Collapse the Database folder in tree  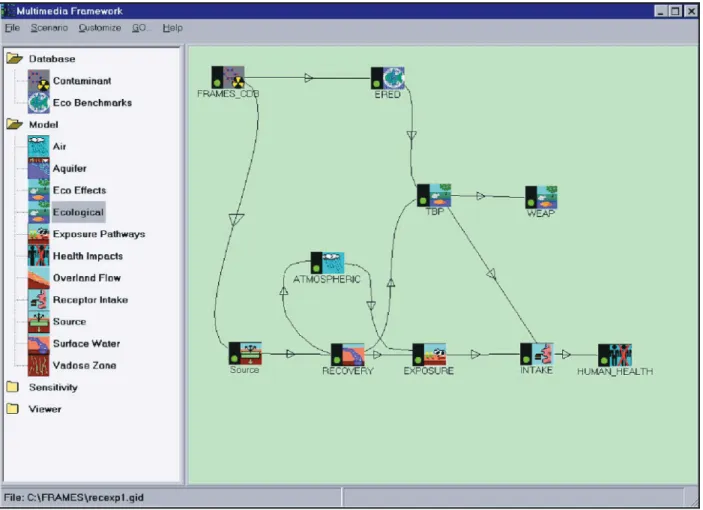14,59
